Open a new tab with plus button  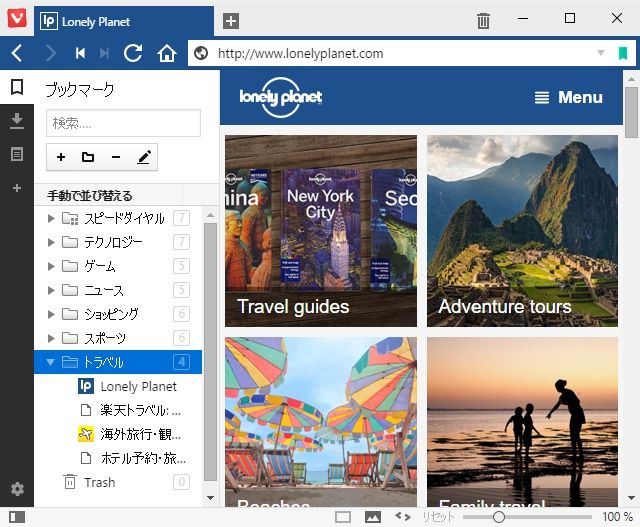[x=231, y=21]
